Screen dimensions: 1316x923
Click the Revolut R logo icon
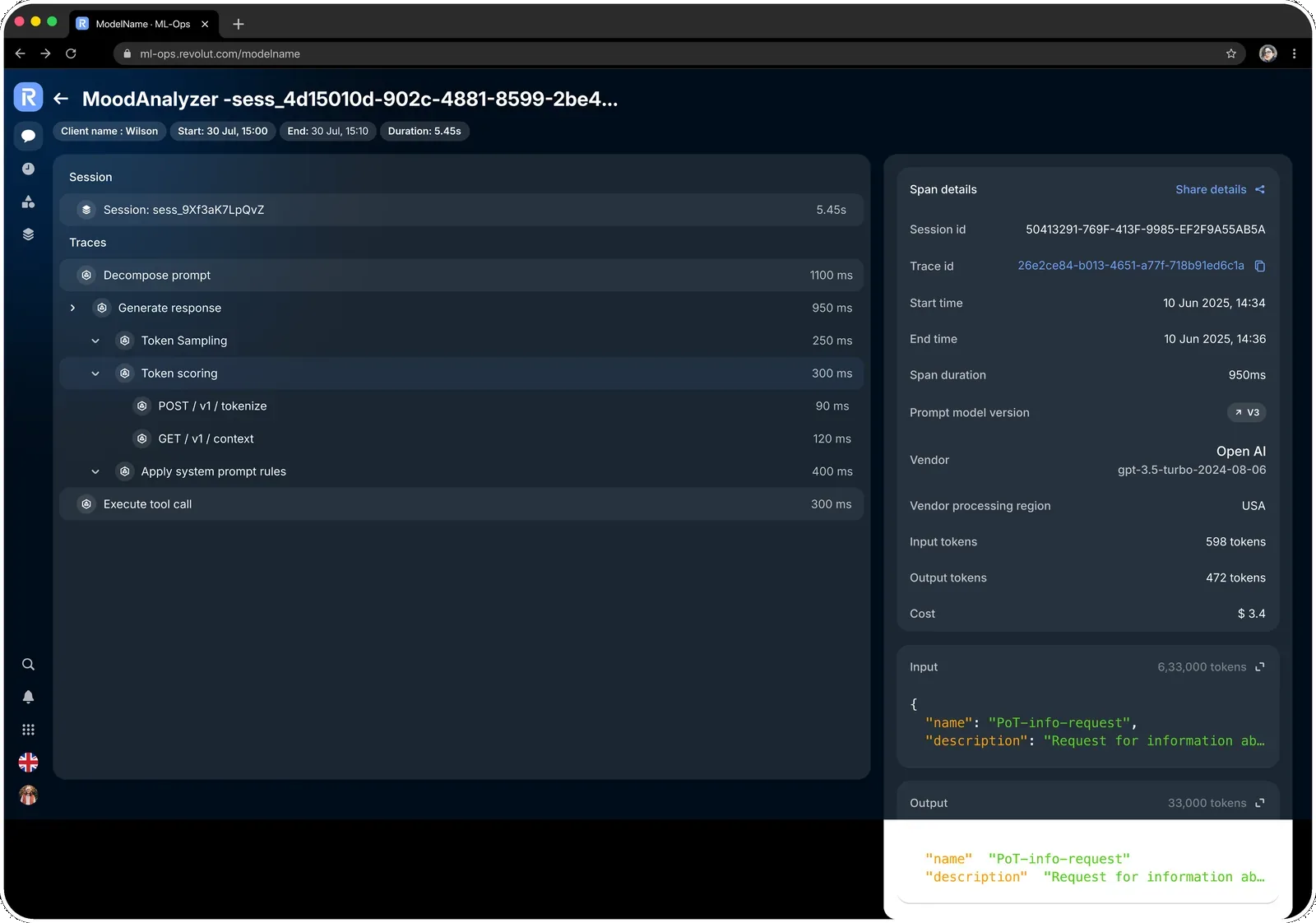click(x=28, y=97)
